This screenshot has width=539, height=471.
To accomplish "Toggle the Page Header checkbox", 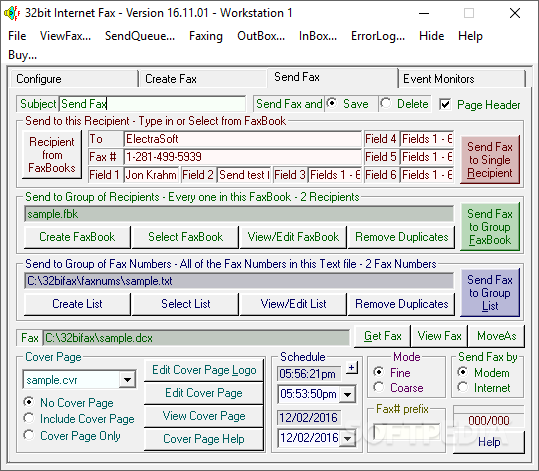I will pyautogui.click(x=445, y=104).
